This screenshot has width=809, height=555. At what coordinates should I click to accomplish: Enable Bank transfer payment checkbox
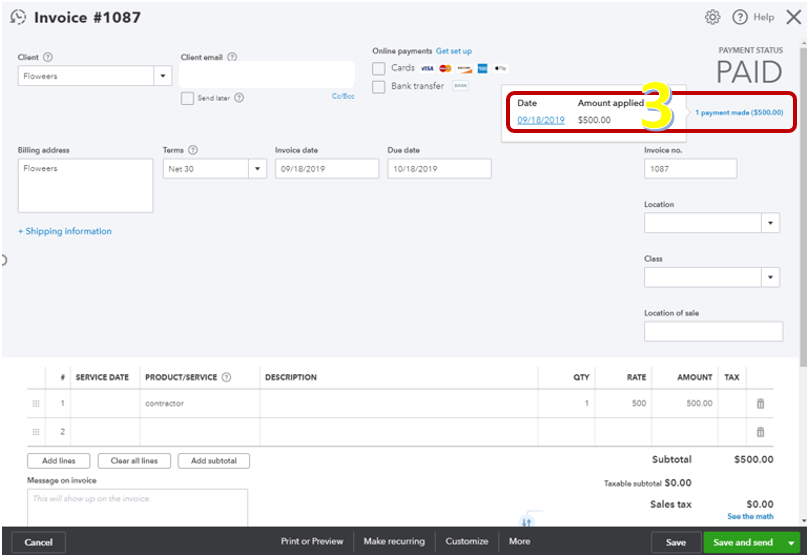379,87
